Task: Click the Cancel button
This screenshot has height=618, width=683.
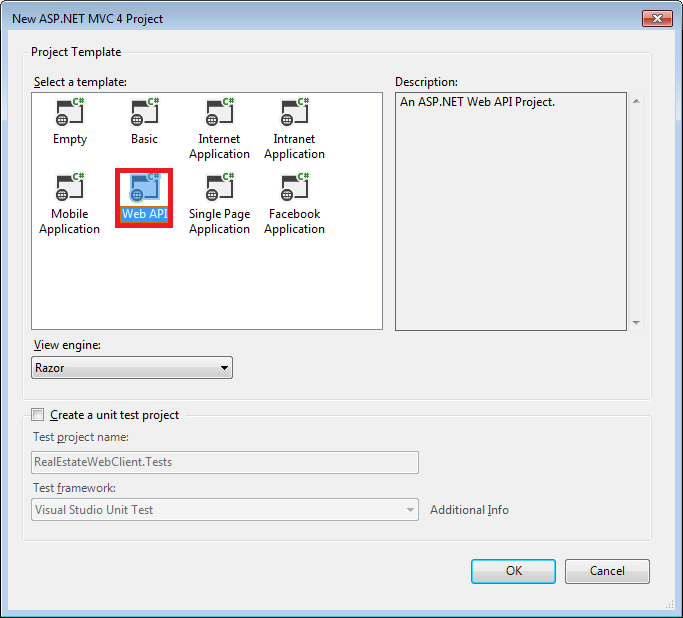Action: point(607,571)
